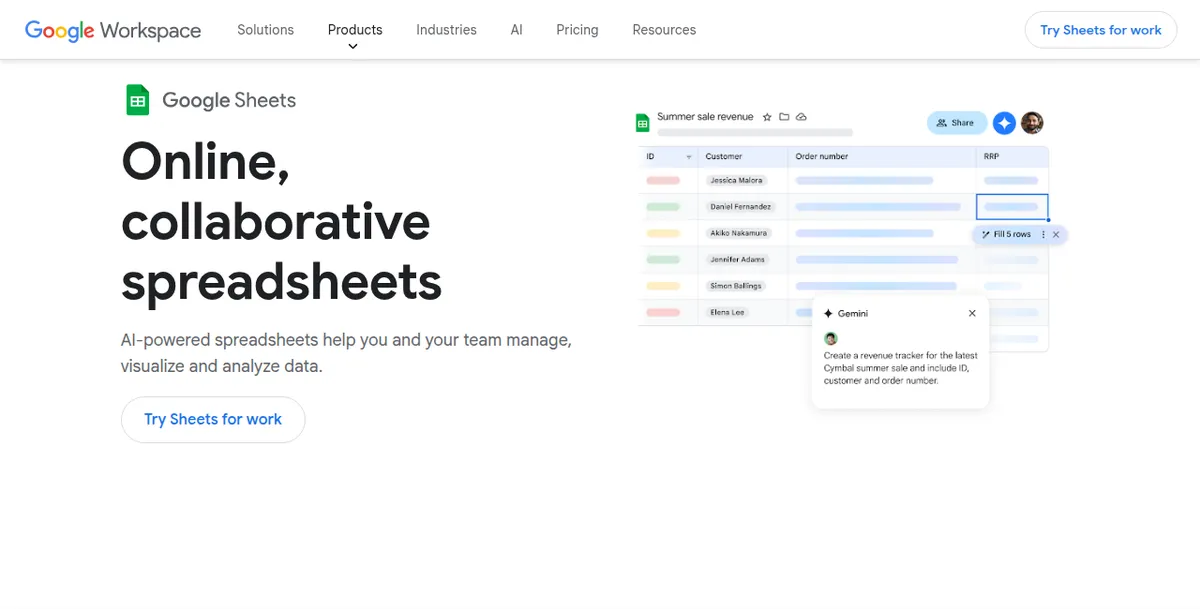
Task: Click the Gemini prompt text about revenue tracker
Action: [900, 368]
